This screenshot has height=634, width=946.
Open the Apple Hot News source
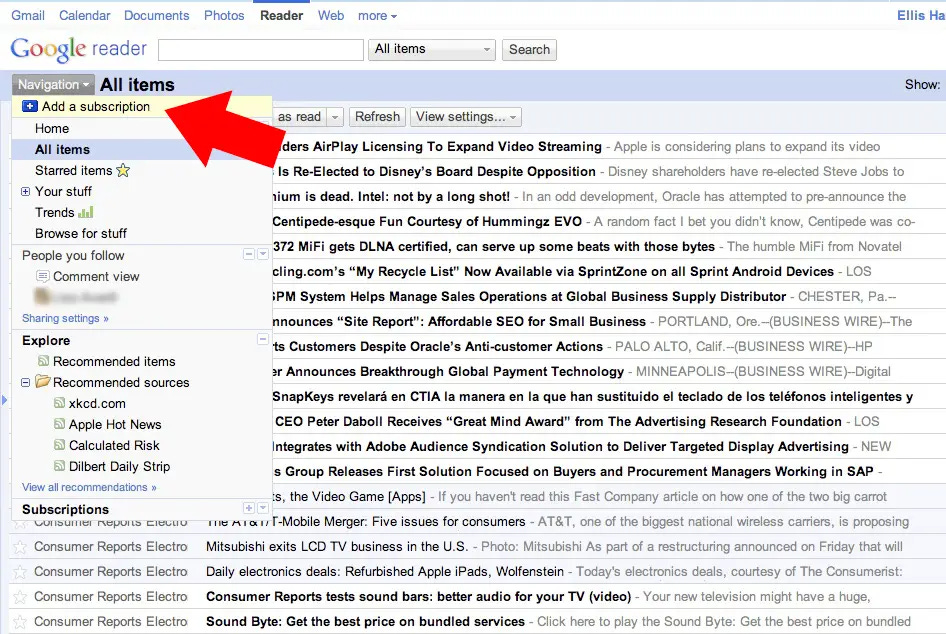click(115, 424)
